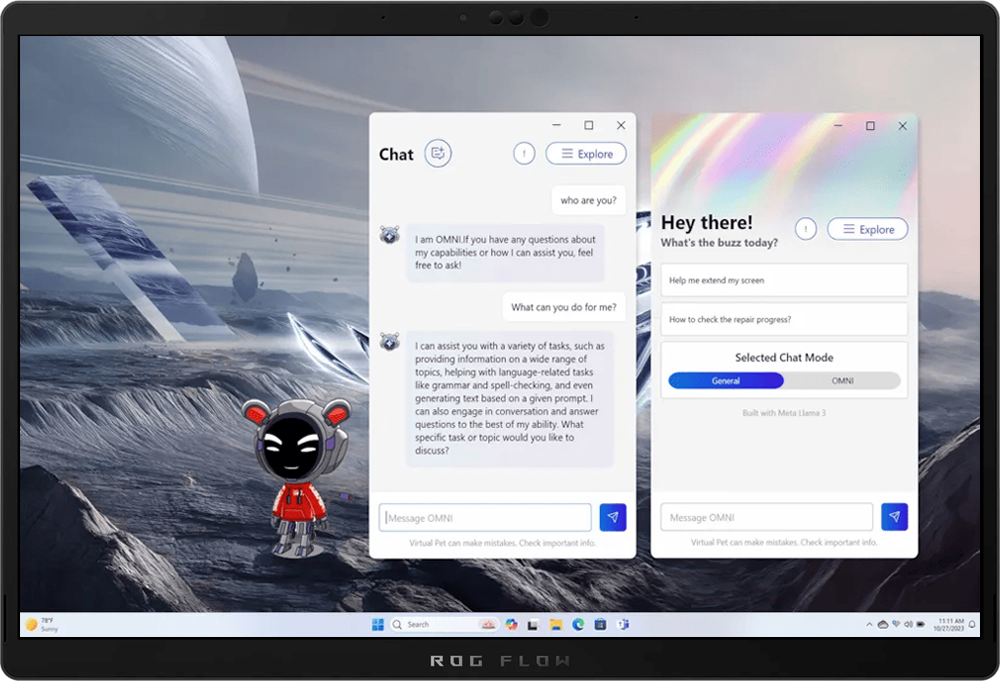Select the "What can you do for me?" message

(x=564, y=307)
